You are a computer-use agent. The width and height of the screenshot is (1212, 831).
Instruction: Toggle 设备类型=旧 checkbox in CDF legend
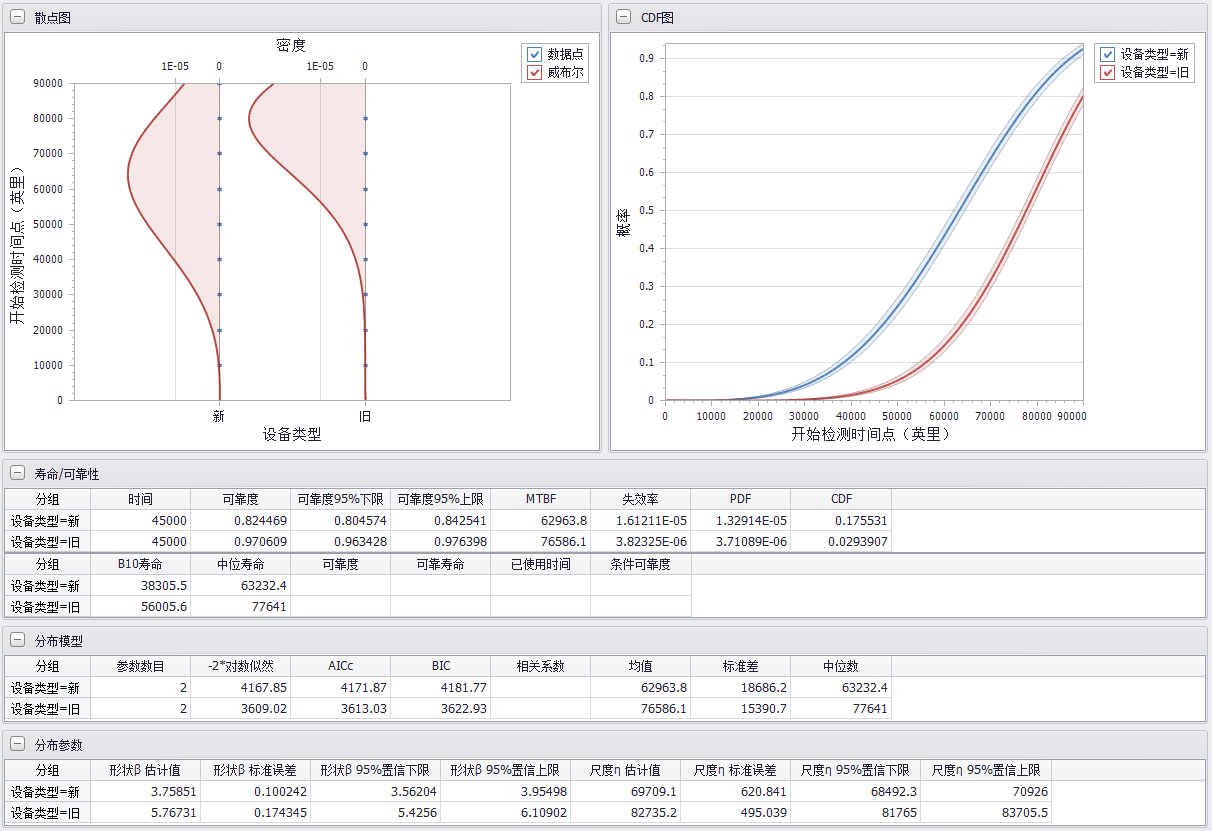1107,72
